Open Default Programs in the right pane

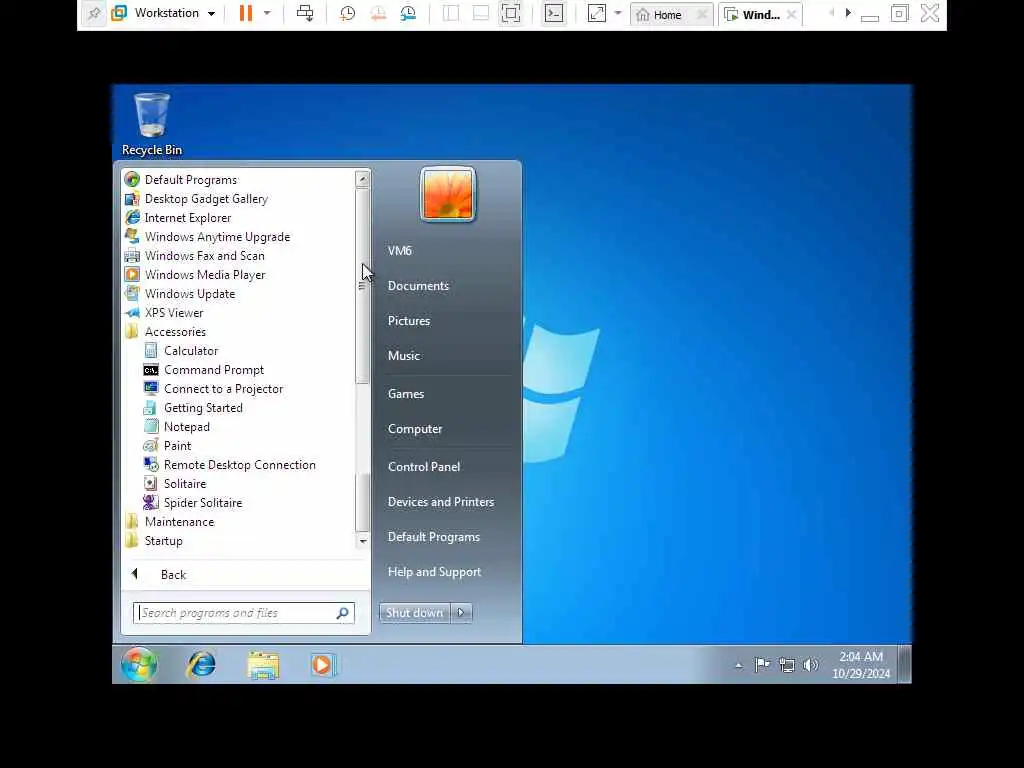coord(434,537)
